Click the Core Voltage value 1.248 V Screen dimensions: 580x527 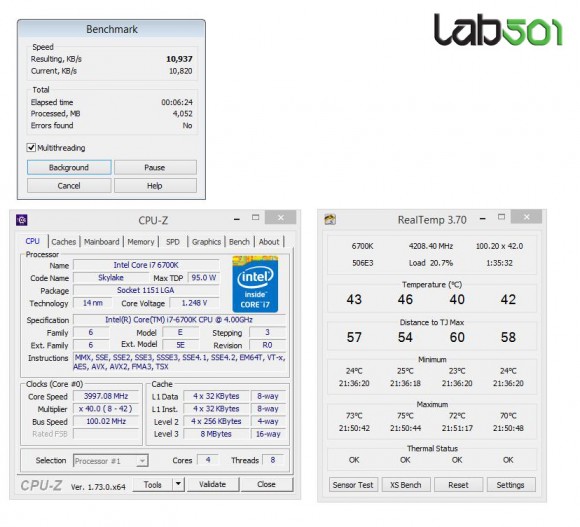coord(194,303)
